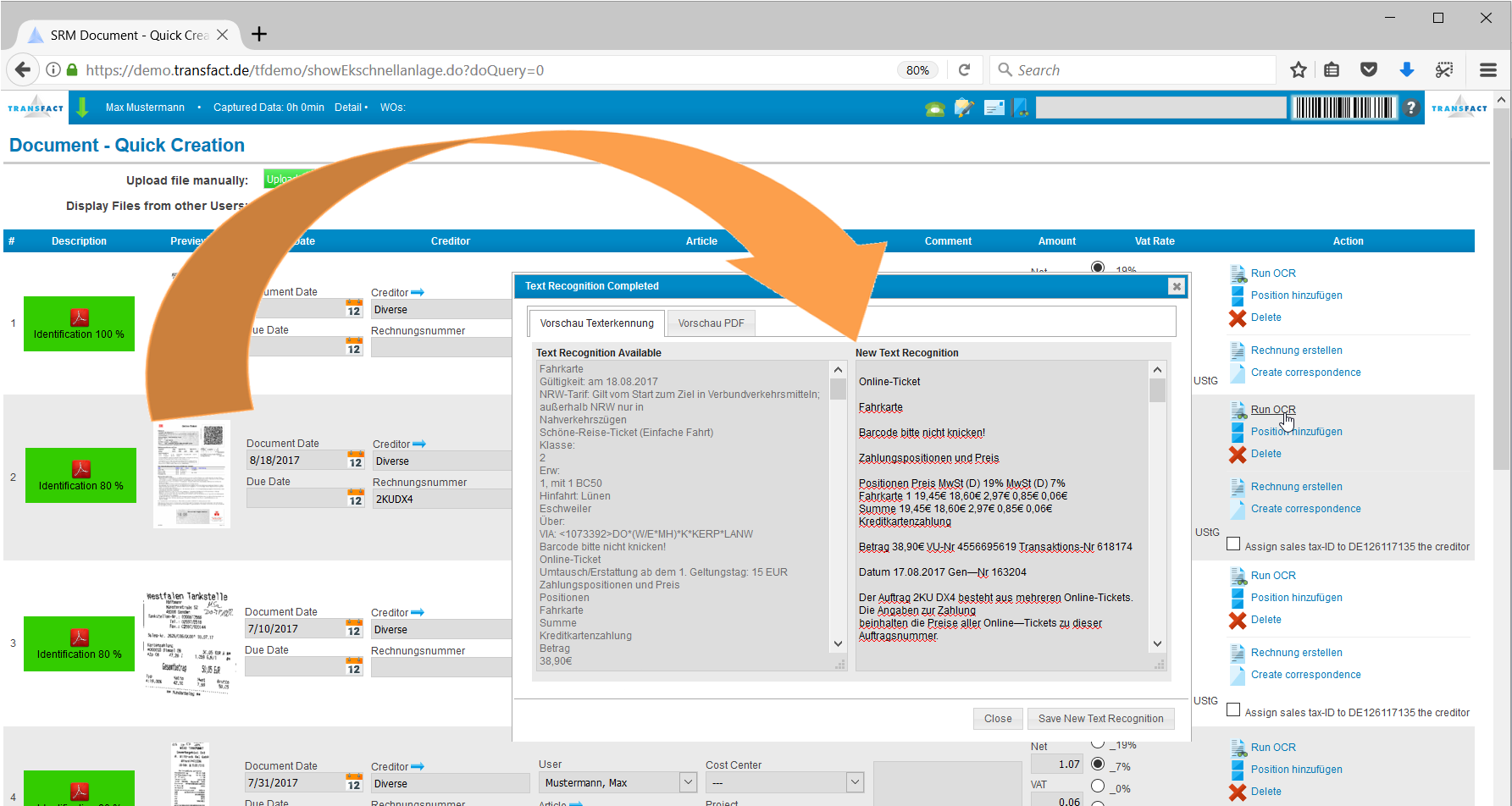Click the Run OCR link in row 2
This screenshot has height=806, width=1512.
(1273, 410)
